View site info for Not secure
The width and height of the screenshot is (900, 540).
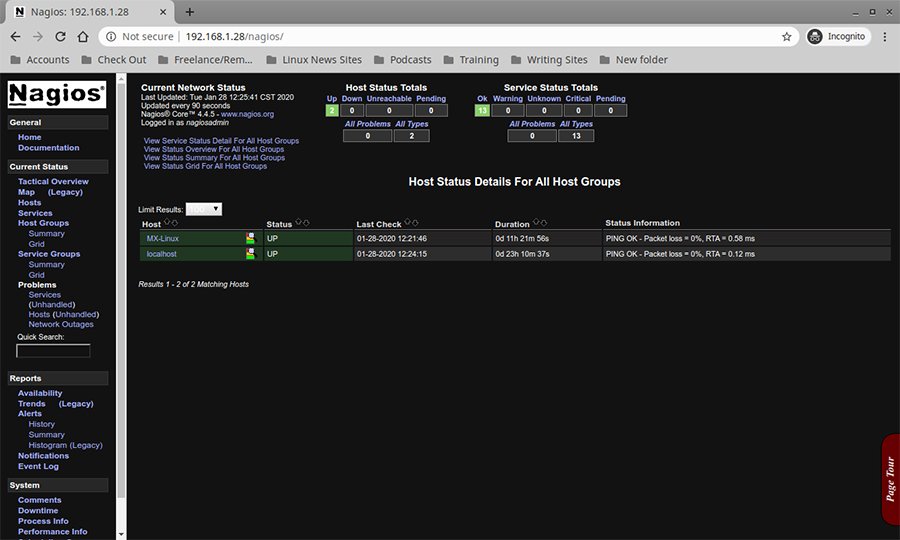[x=139, y=36]
